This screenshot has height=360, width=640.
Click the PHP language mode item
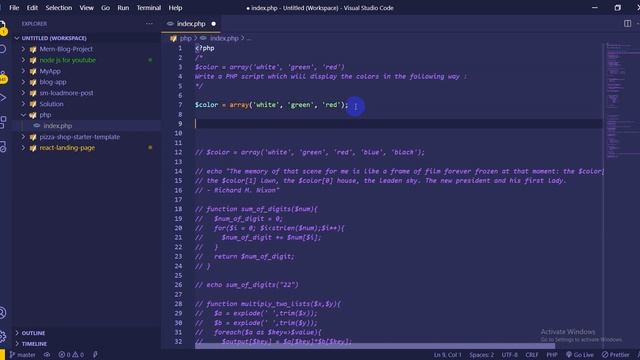click(552, 355)
